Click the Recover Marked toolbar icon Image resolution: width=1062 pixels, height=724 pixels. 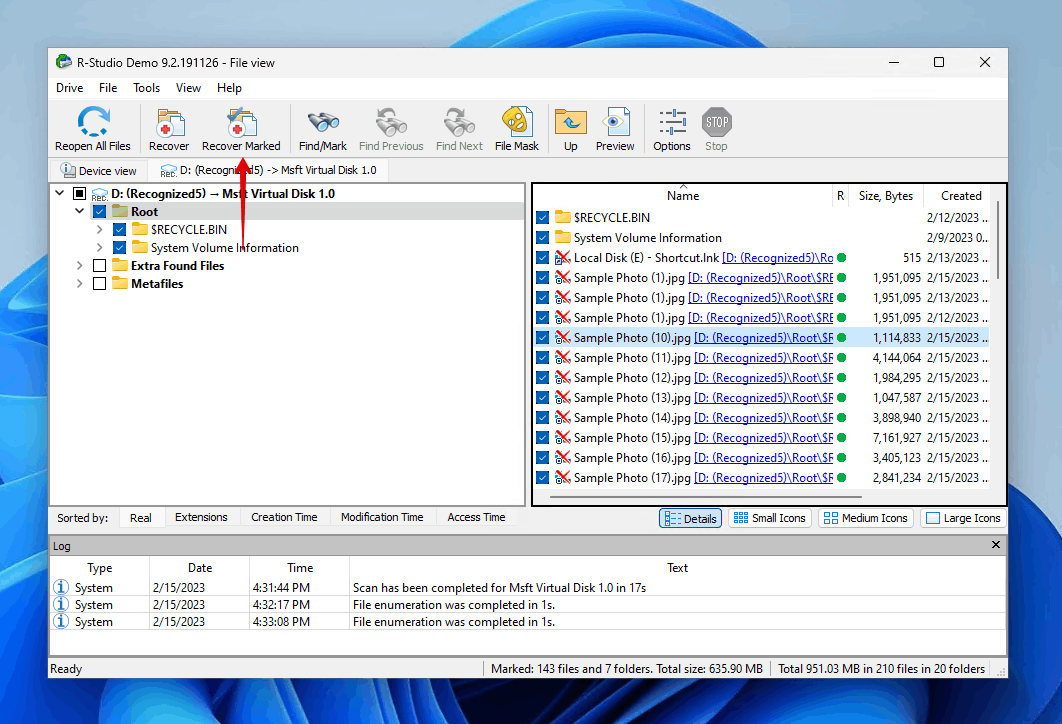[241, 123]
